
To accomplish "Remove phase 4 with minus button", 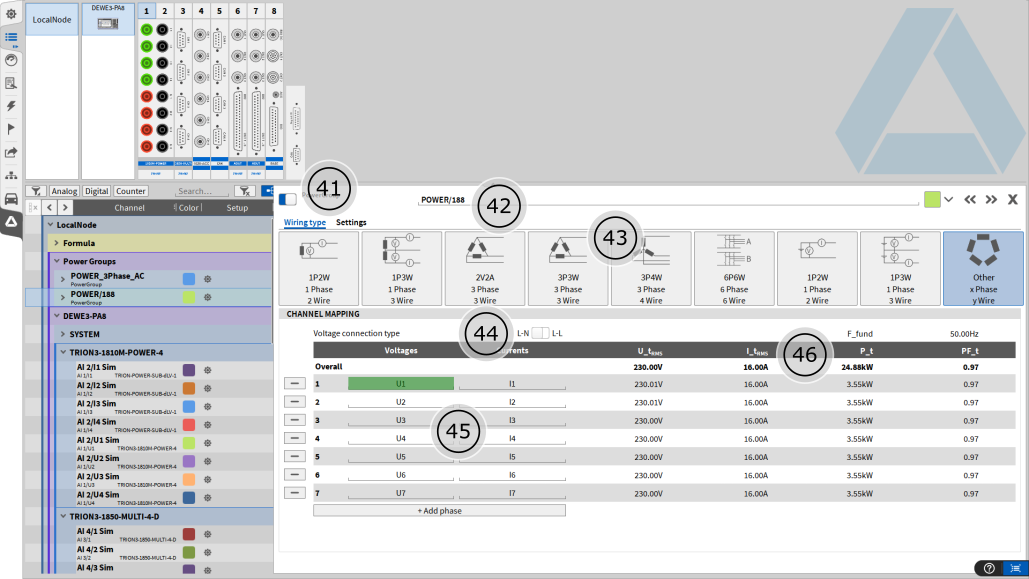I will (x=295, y=438).
